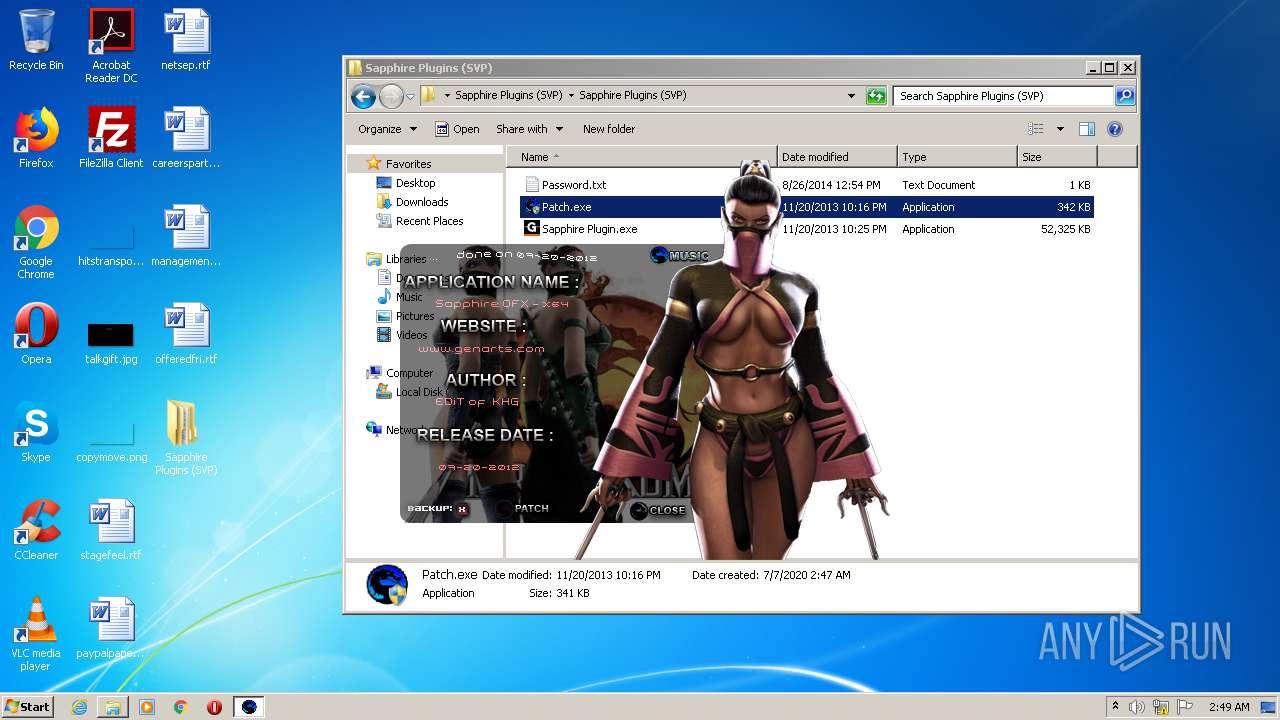1280x720 pixels.
Task: Click the Explorer Forward button
Action: click(391, 96)
